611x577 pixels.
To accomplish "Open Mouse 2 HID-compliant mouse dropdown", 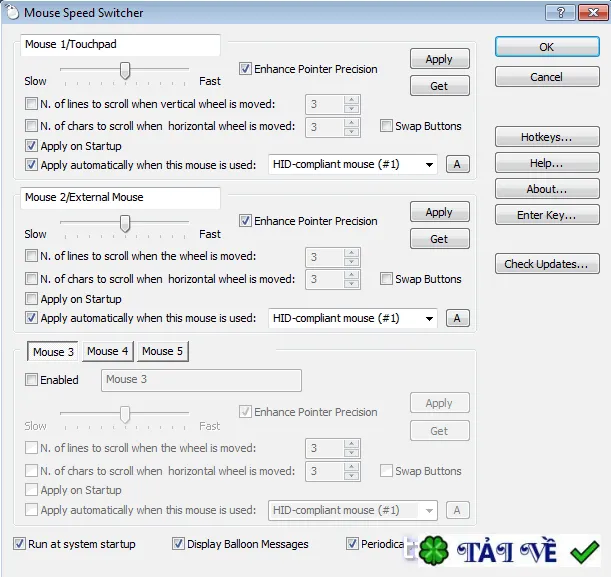I will coord(353,318).
